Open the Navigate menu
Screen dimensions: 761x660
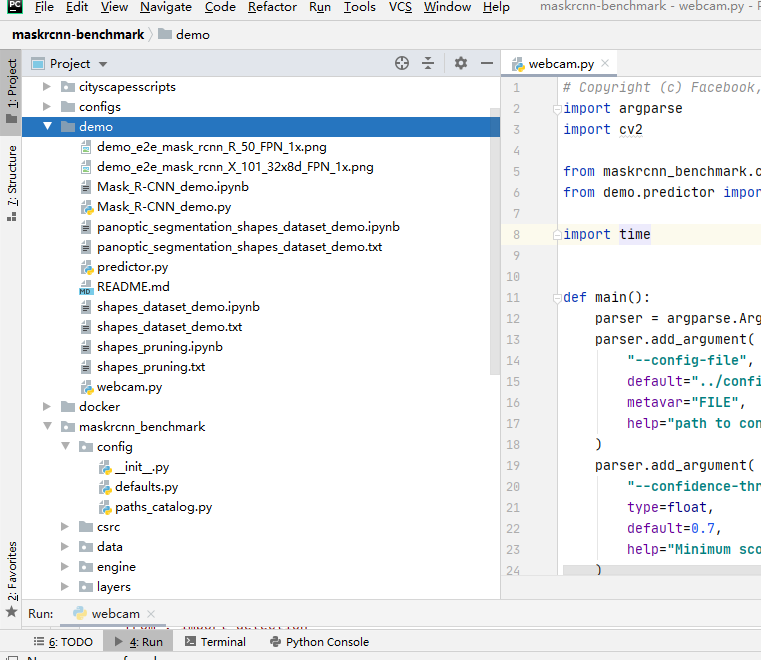pos(165,7)
